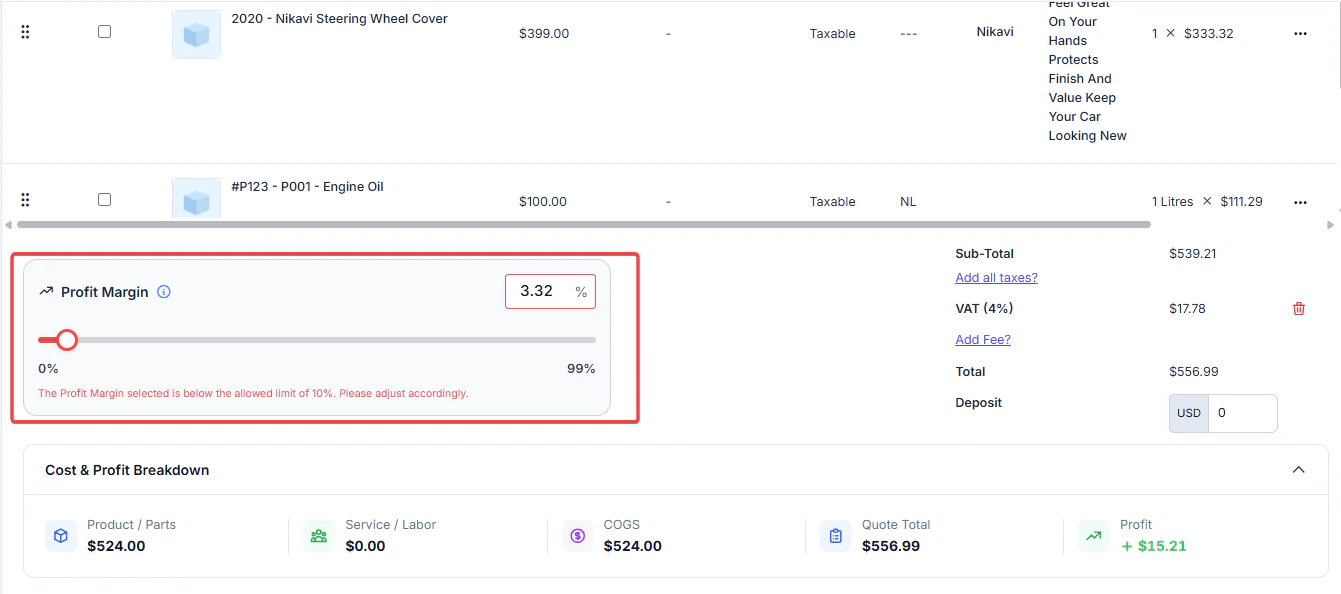Click the Product / Parts cube icon

[61, 536]
